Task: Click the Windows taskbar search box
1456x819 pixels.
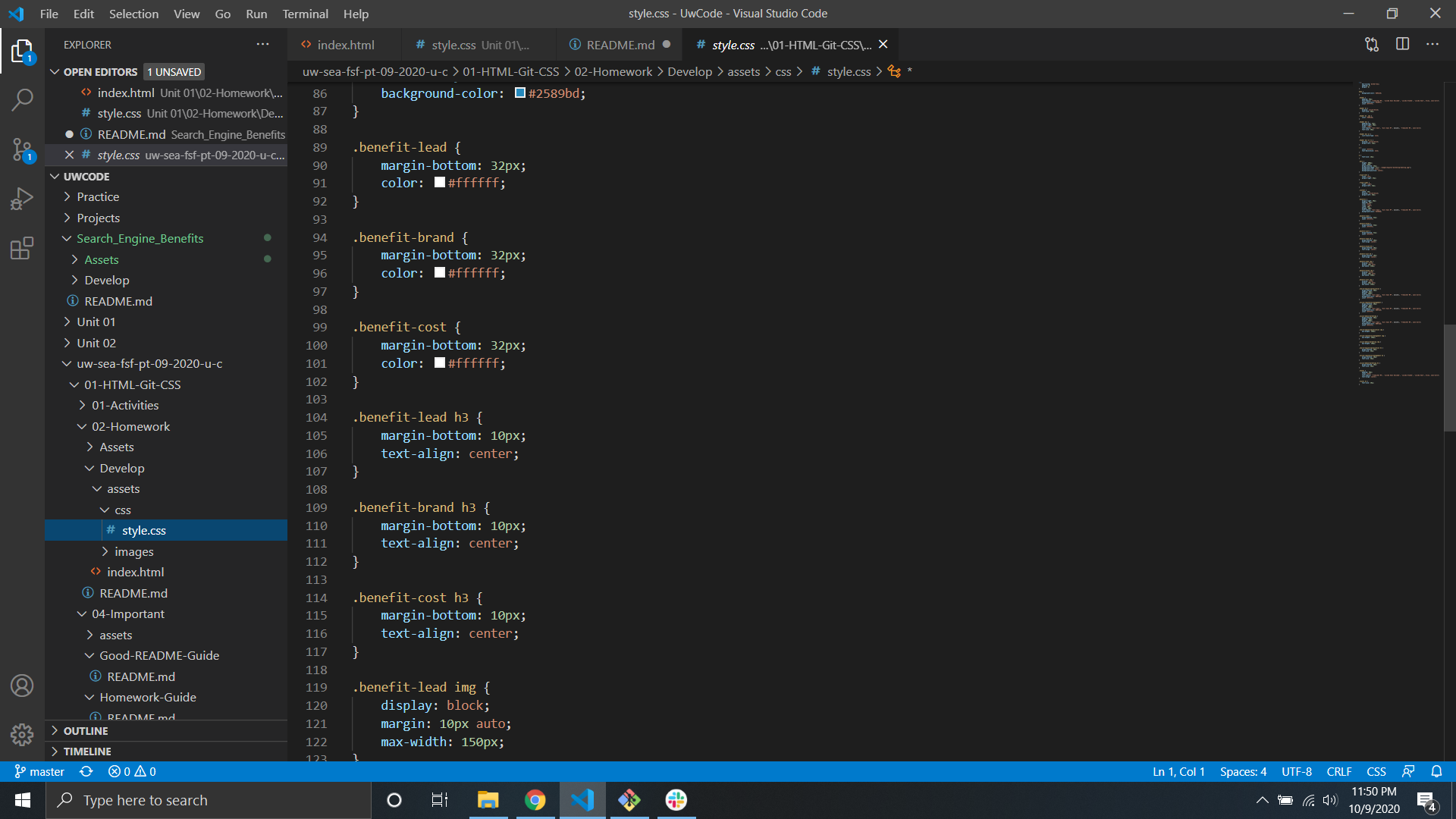Action: point(209,800)
